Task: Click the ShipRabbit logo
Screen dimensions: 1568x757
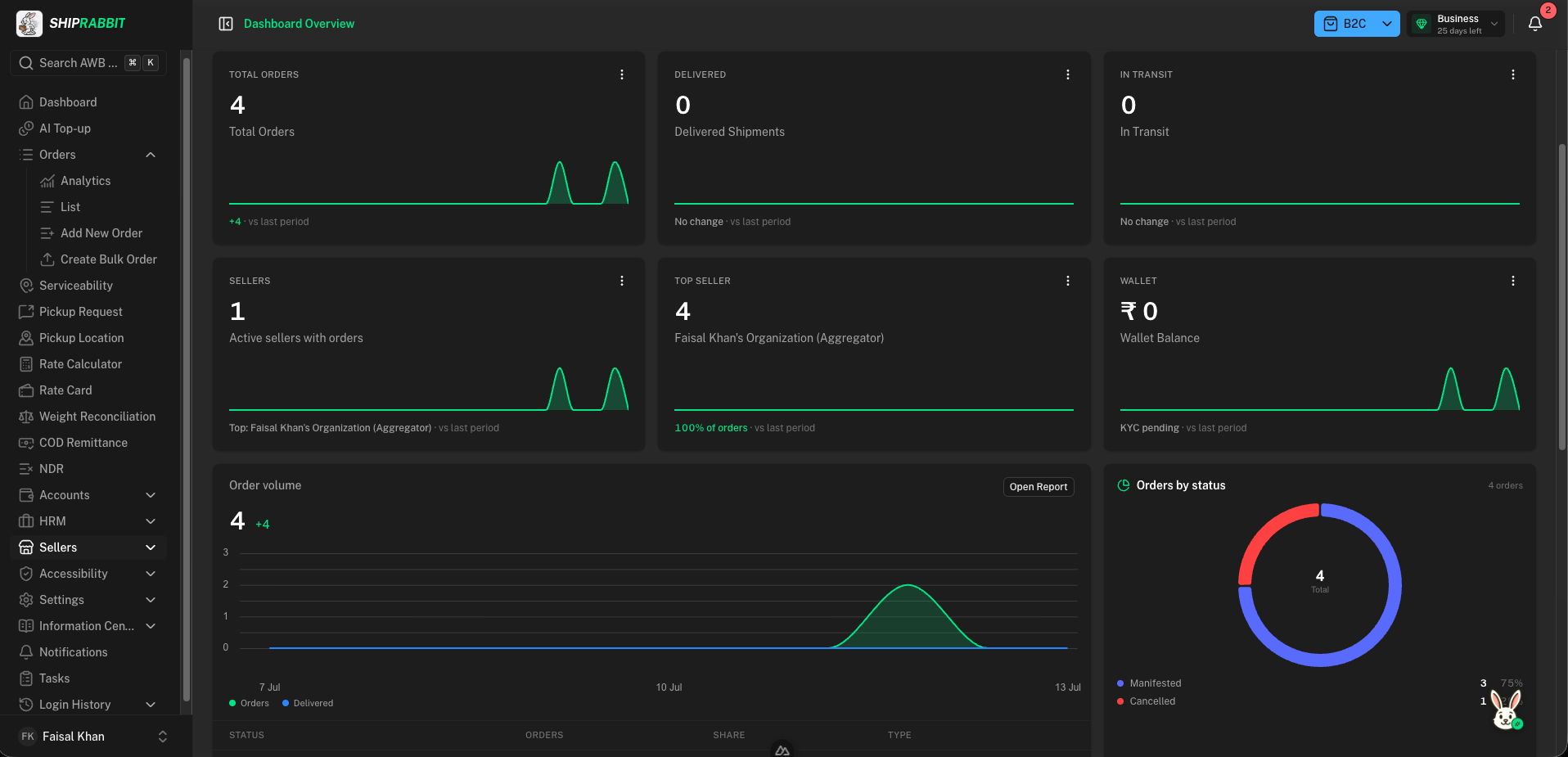Action: pos(71,23)
